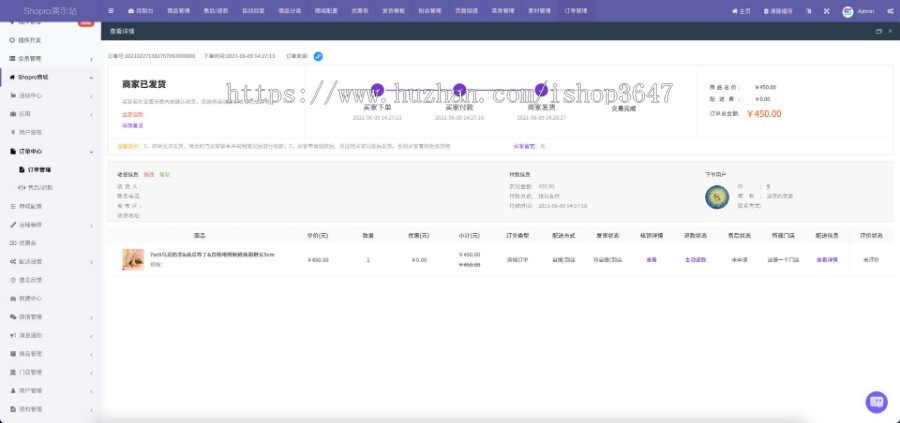Click the product thumbnail image in order row
This screenshot has height=423, width=900.
tap(133, 259)
